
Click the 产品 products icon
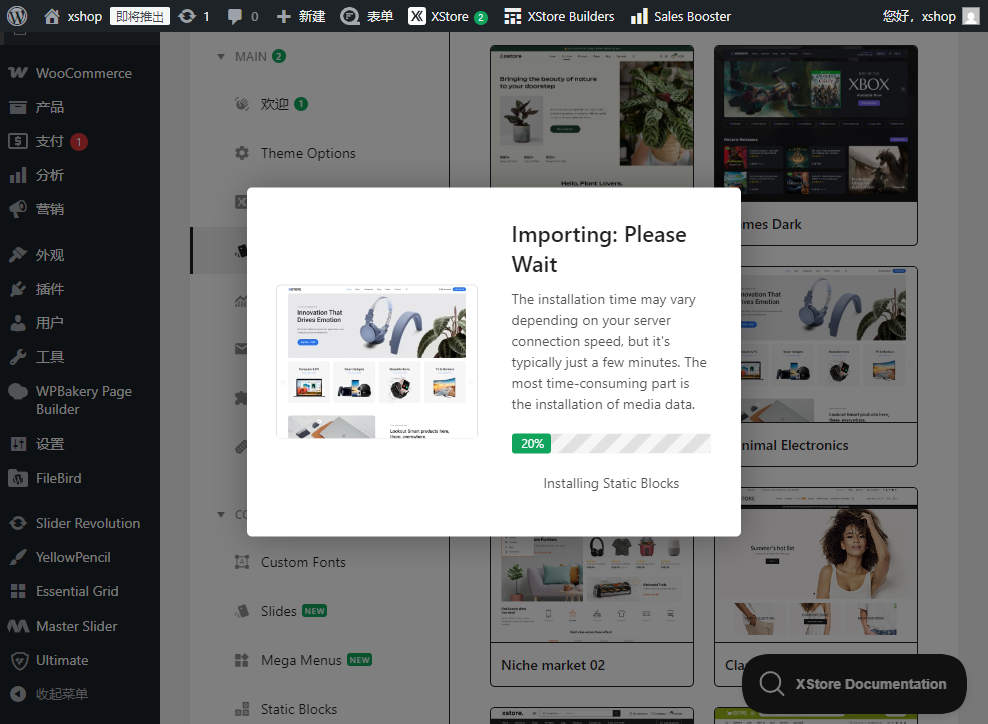point(18,107)
